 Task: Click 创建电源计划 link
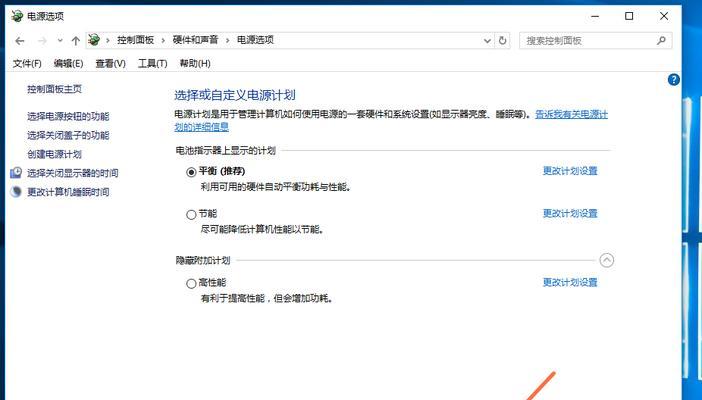[x=54, y=154]
